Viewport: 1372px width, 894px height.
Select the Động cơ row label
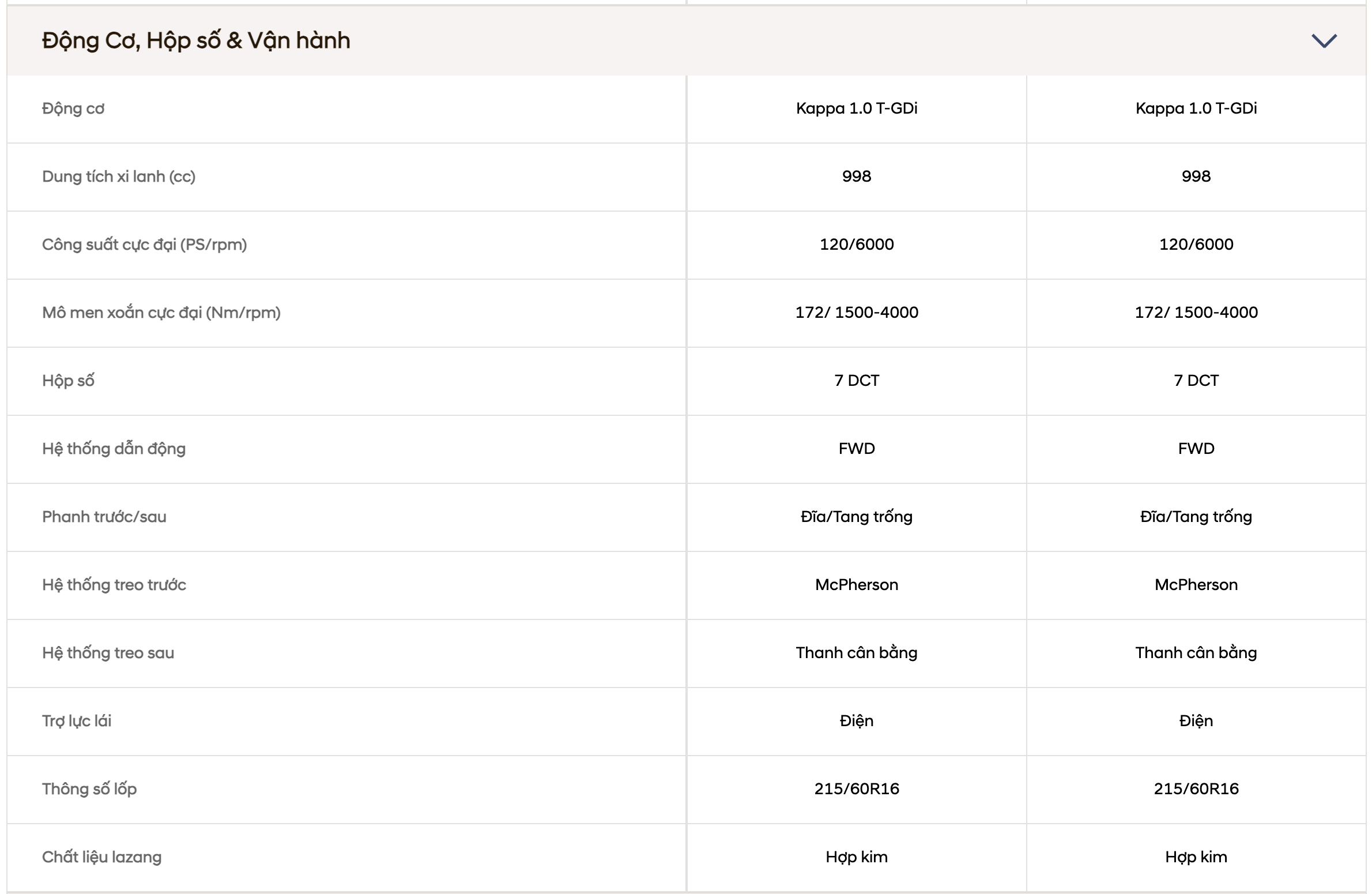point(73,109)
